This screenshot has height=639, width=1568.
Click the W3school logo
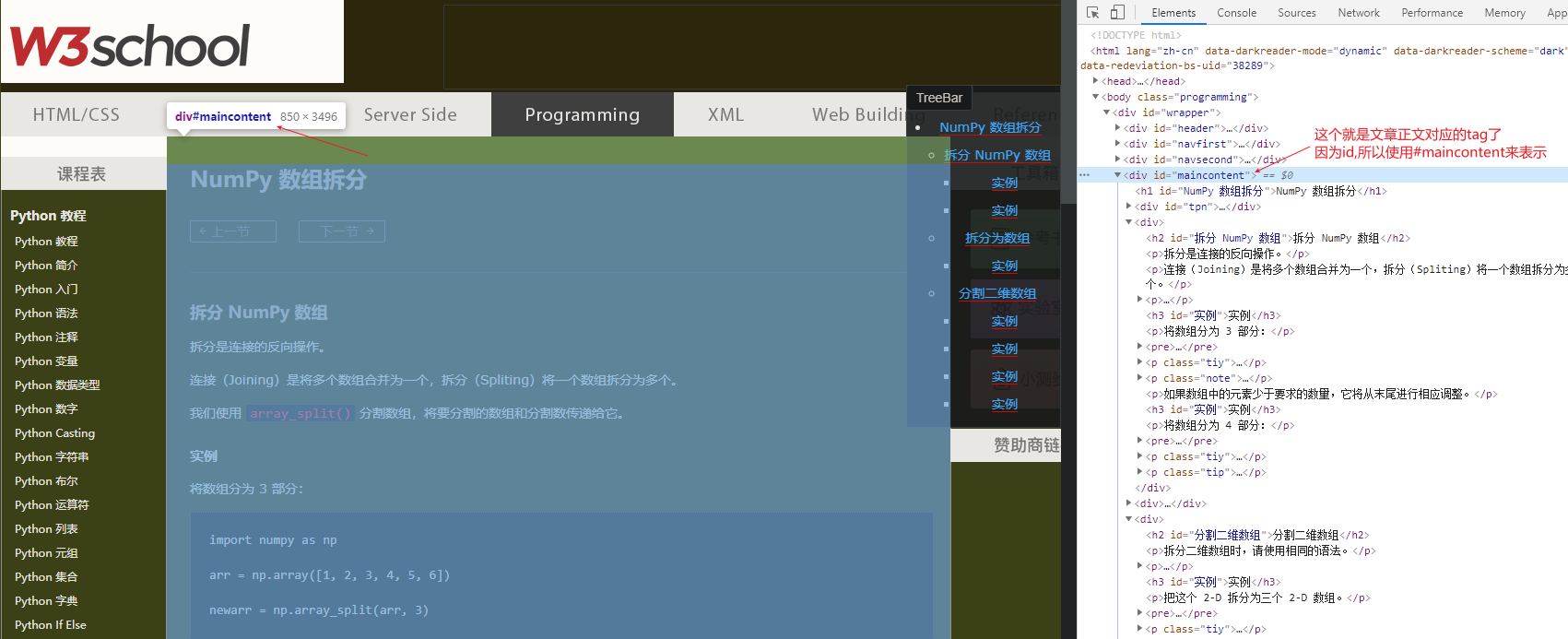click(x=130, y=44)
